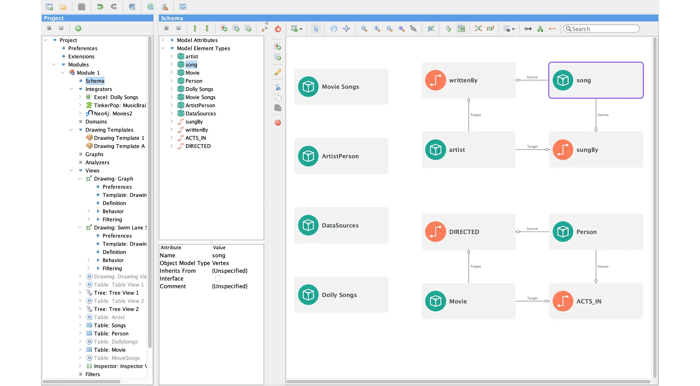
Task: Select Schema in the project tree
Action: [95, 81]
